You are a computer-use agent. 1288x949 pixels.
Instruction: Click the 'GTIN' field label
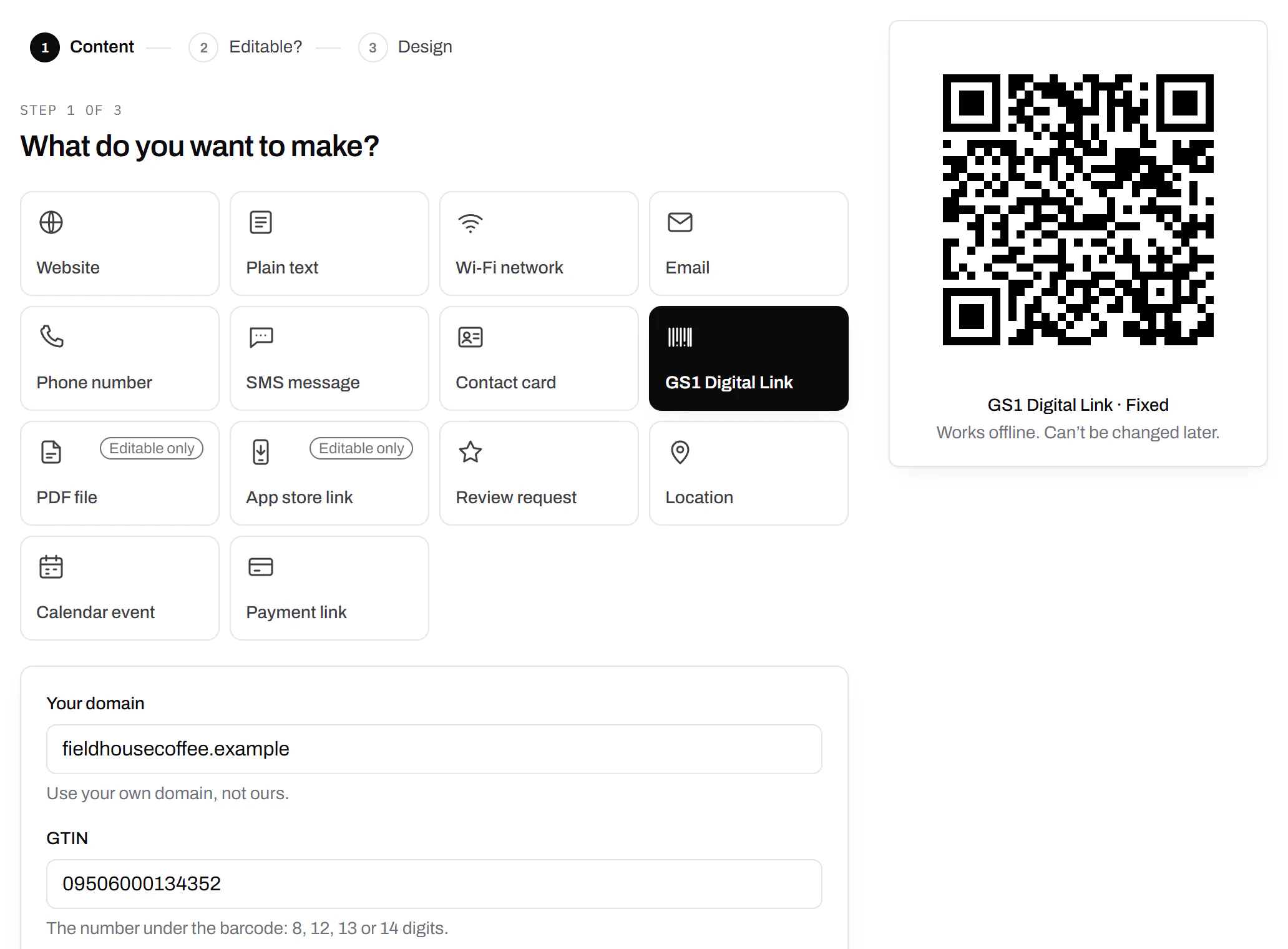click(67, 838)
